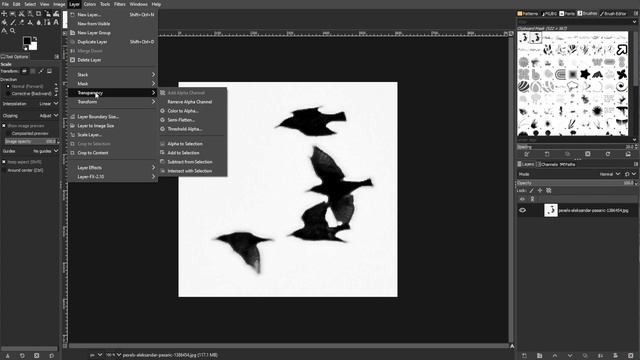This screenshot has width=640, height=360.
Task: Adjust the layer Opacity slider
Action: [x=577, y=183]
